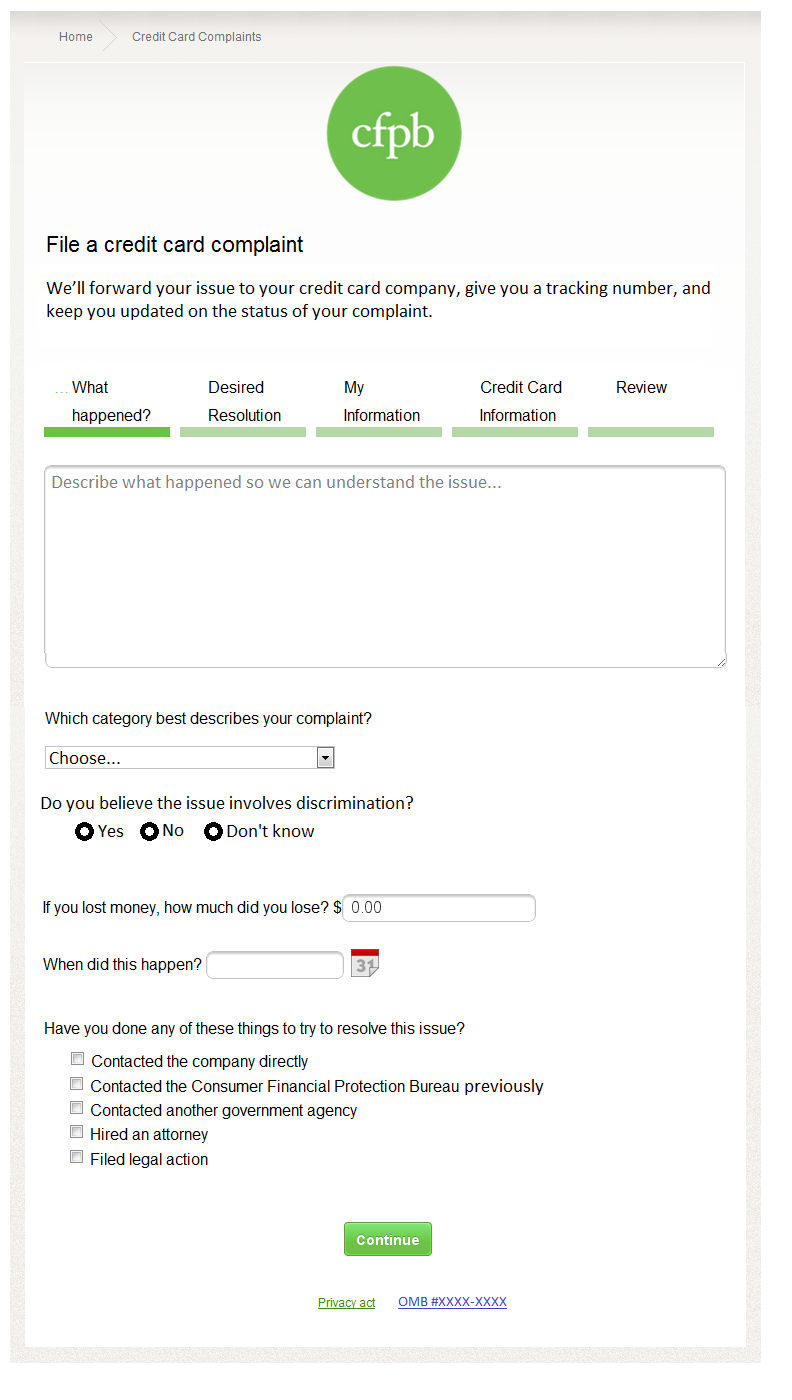Check Contacted the CFPB previously box
The image size is (792, 1400).
(x=77, y=1084)
